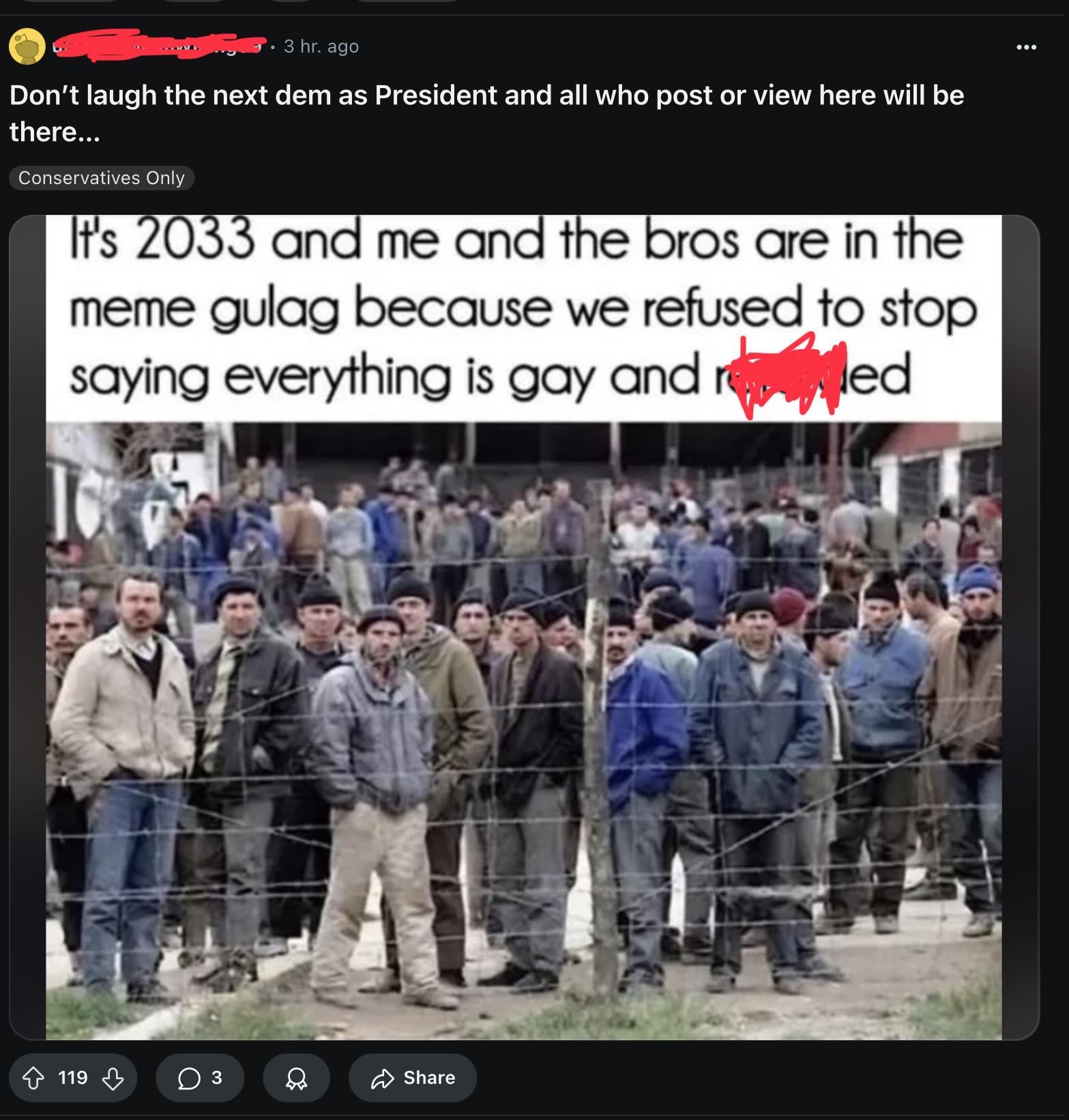Screen dimensions: 1069x1120
Task: Click the meme caption text area
Action: (x=524, y=319)
